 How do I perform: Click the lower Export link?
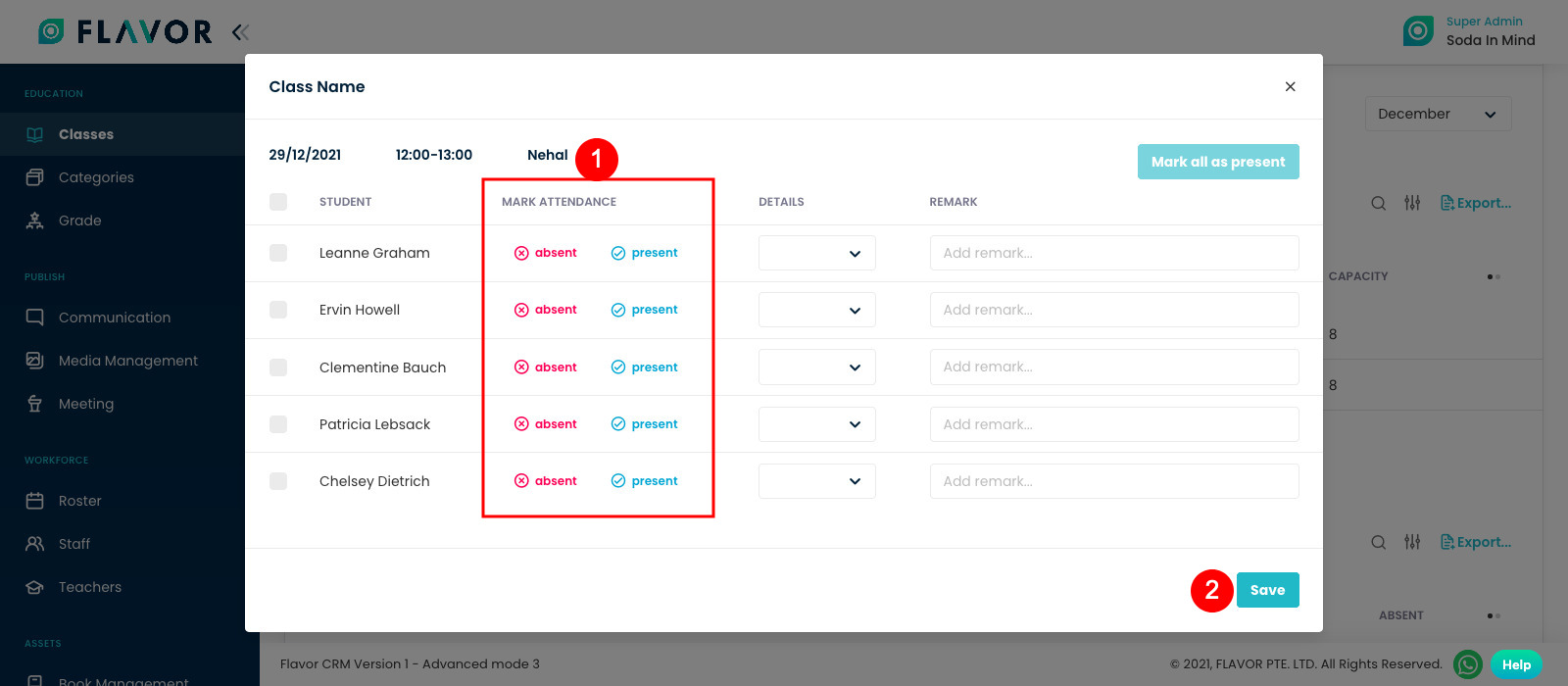pos(1476,542)
